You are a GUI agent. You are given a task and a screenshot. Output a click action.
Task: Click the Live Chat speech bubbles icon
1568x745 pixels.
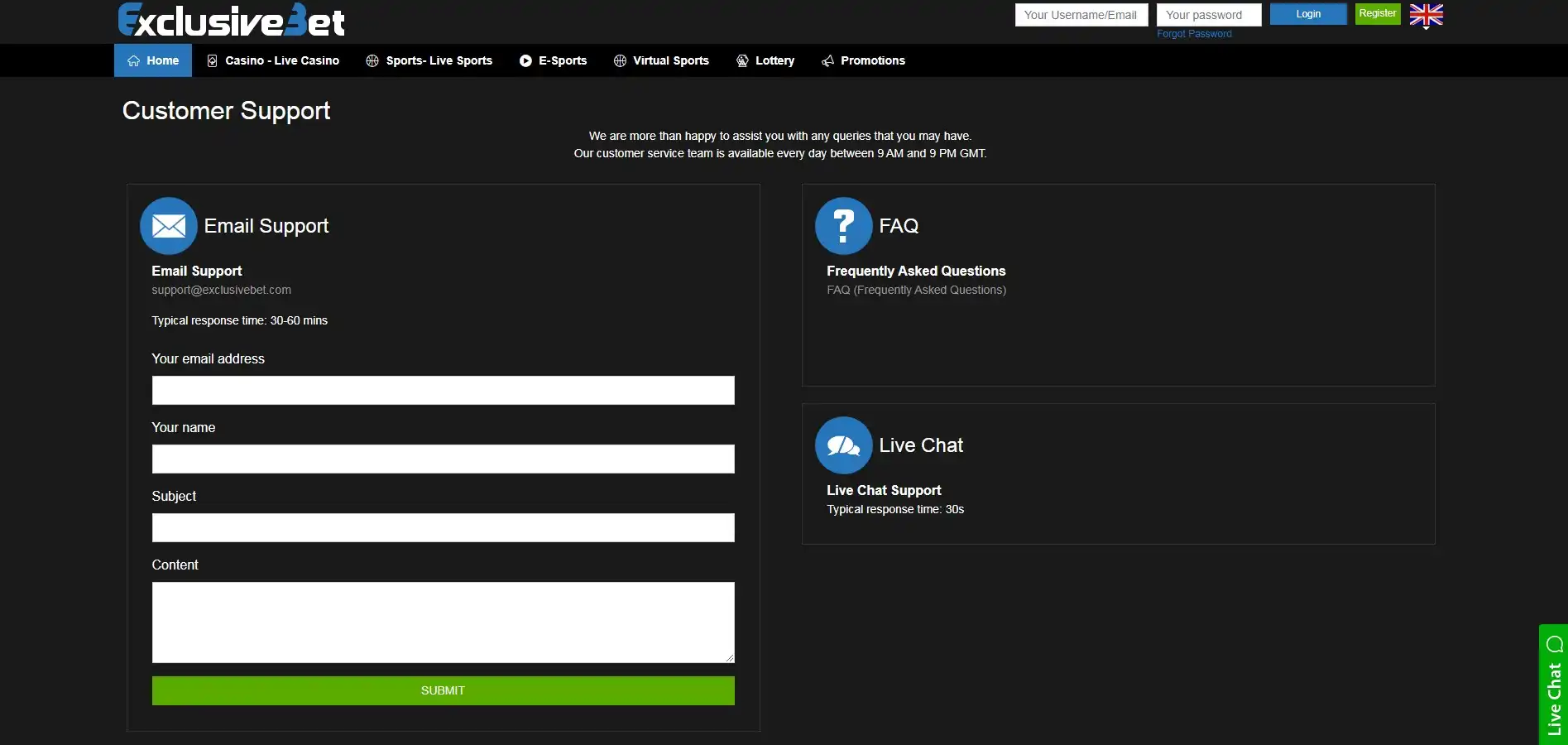(843, 445)
